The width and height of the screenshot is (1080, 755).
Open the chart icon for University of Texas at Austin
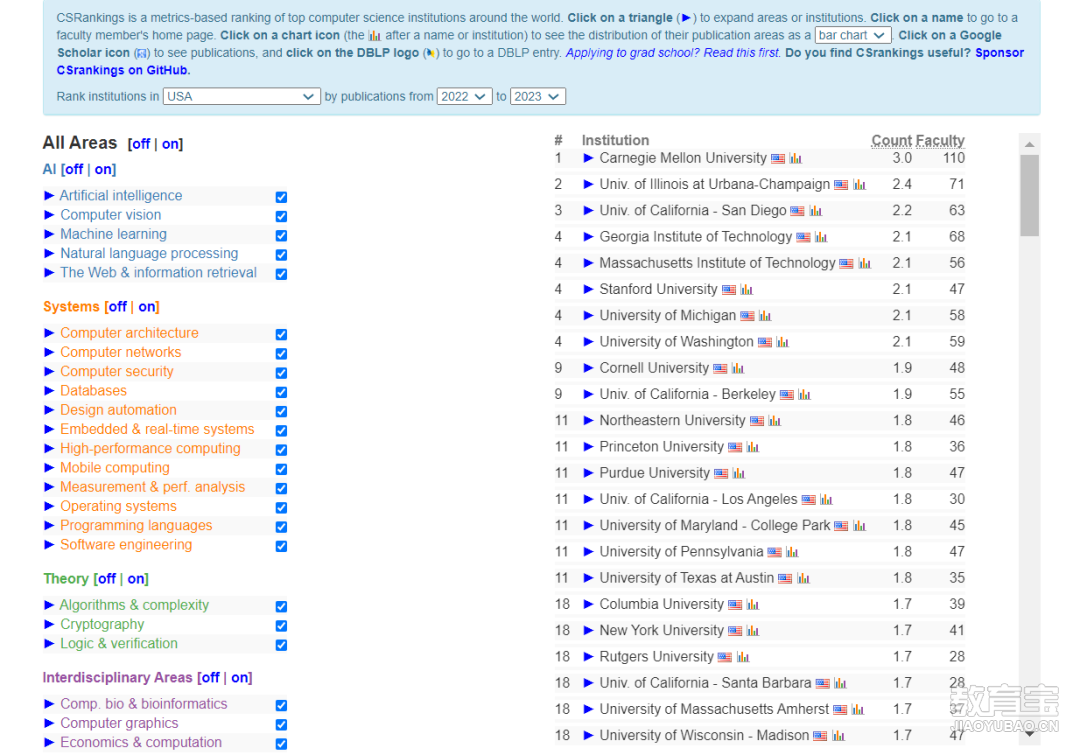point(803,578)
